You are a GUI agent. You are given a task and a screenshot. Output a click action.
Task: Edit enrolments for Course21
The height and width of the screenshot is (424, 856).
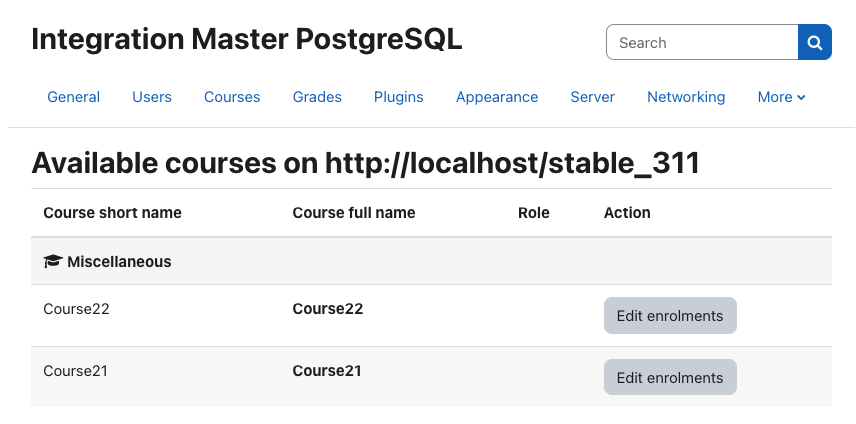(x=670, y=378)
